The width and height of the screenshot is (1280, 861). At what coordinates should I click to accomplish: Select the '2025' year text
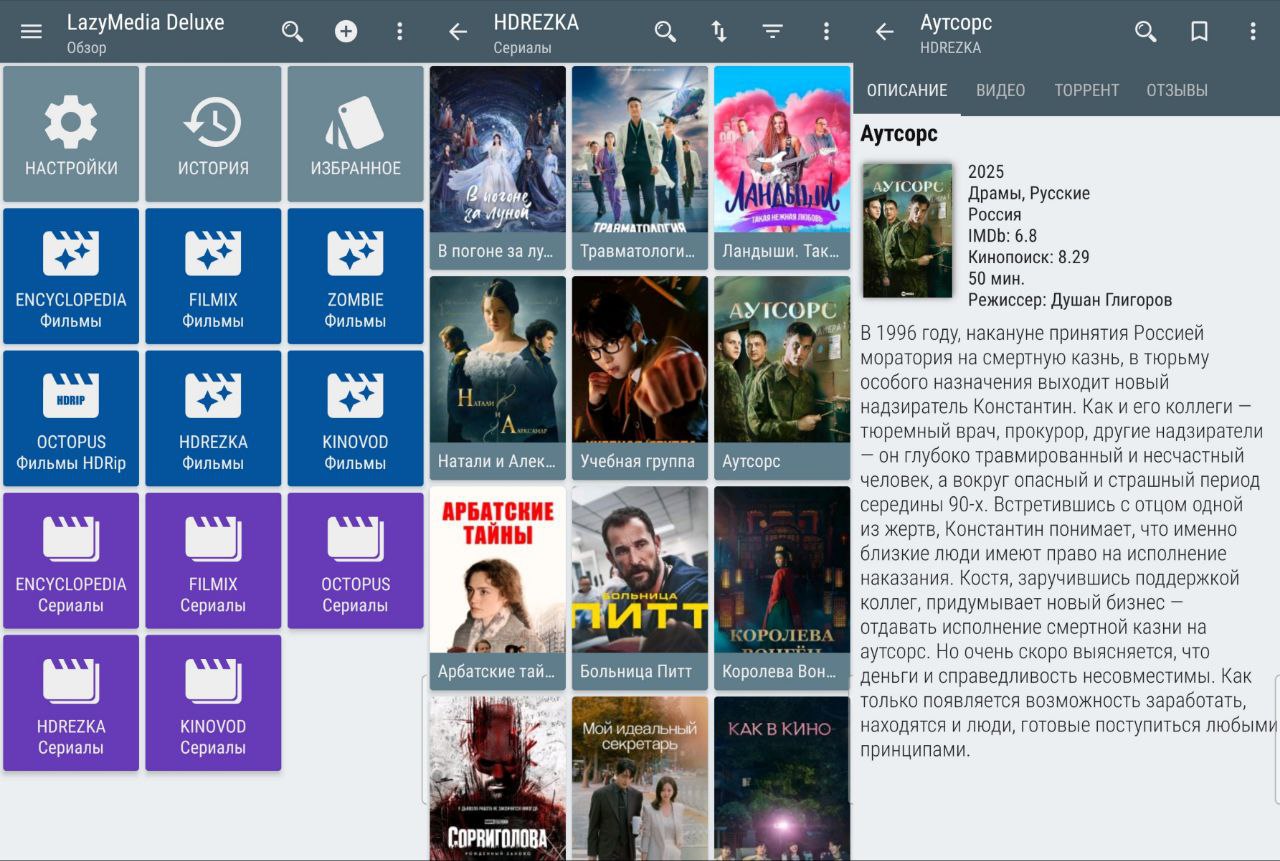[x=986, y=172]
